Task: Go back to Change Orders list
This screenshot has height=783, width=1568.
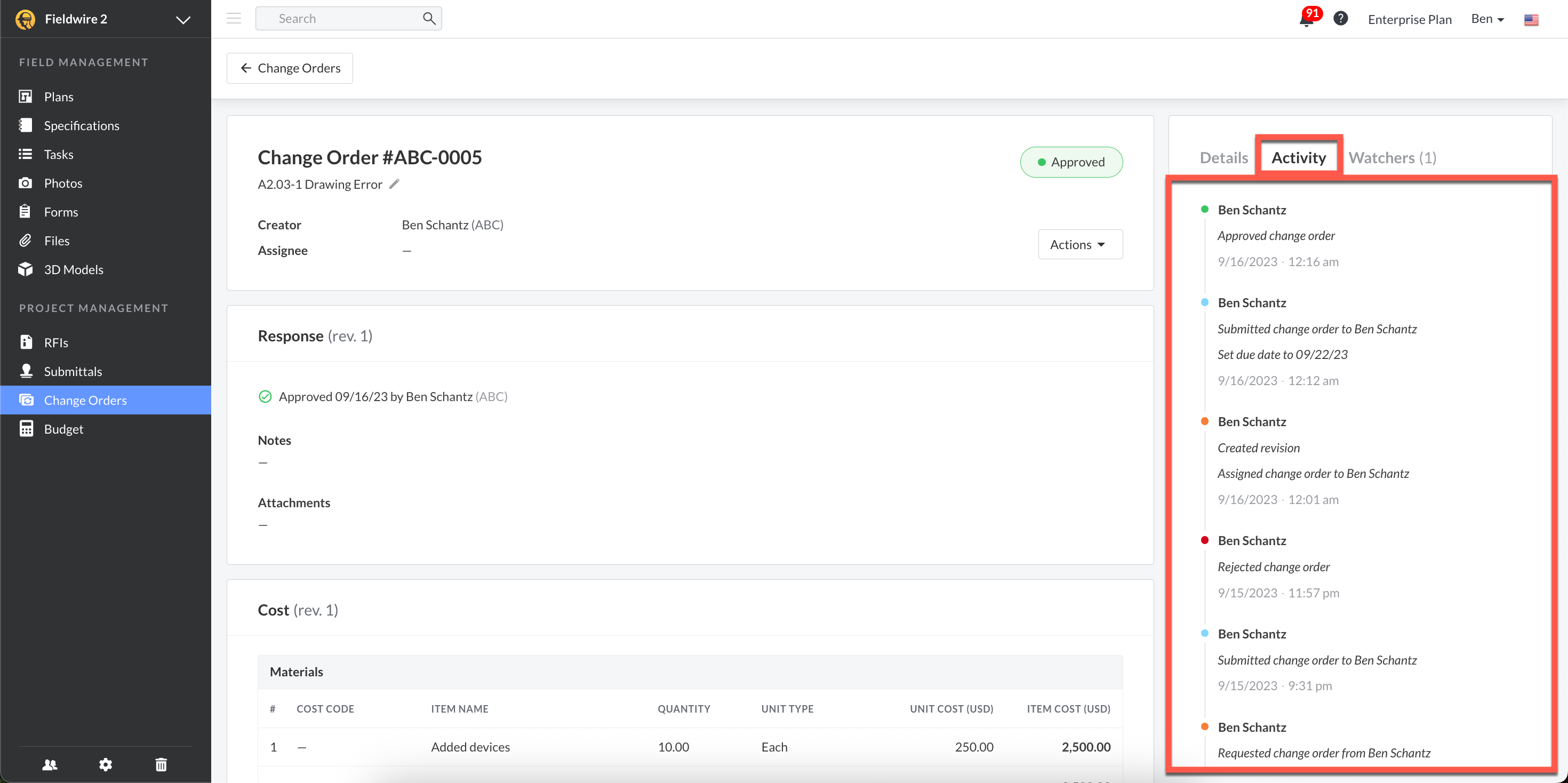Action: pyautogui.click(x=290, y=68)
